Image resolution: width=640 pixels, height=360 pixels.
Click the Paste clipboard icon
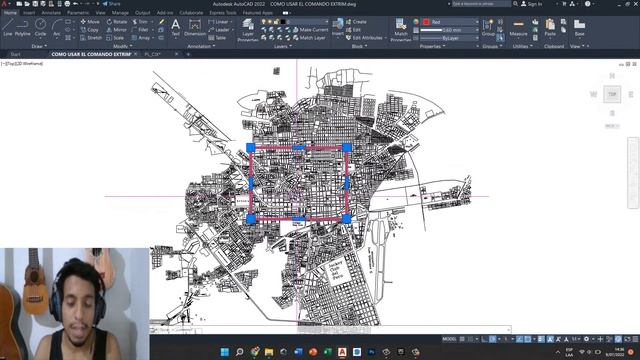tap(550, 27)
